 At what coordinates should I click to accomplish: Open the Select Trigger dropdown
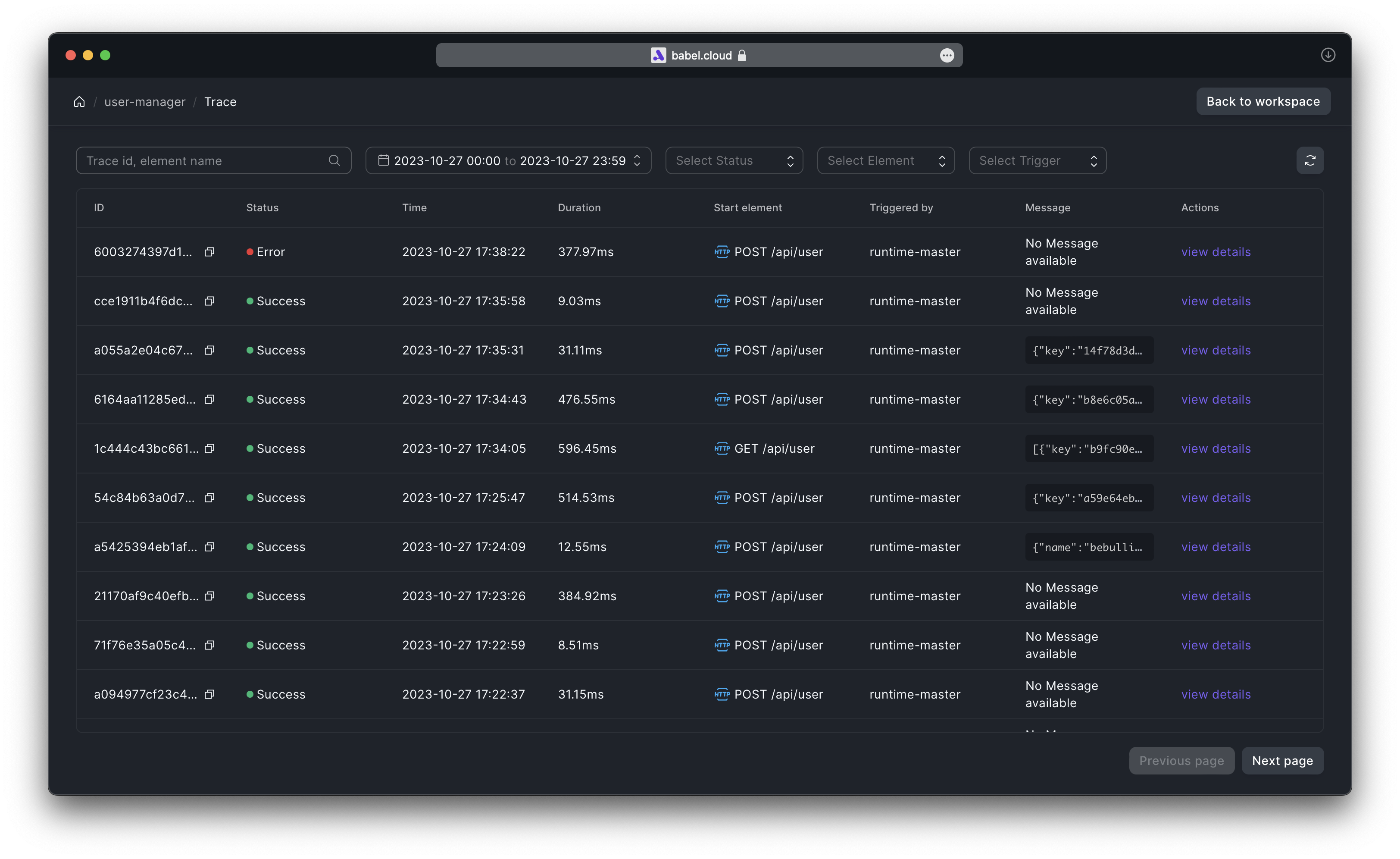(1037, 161)
